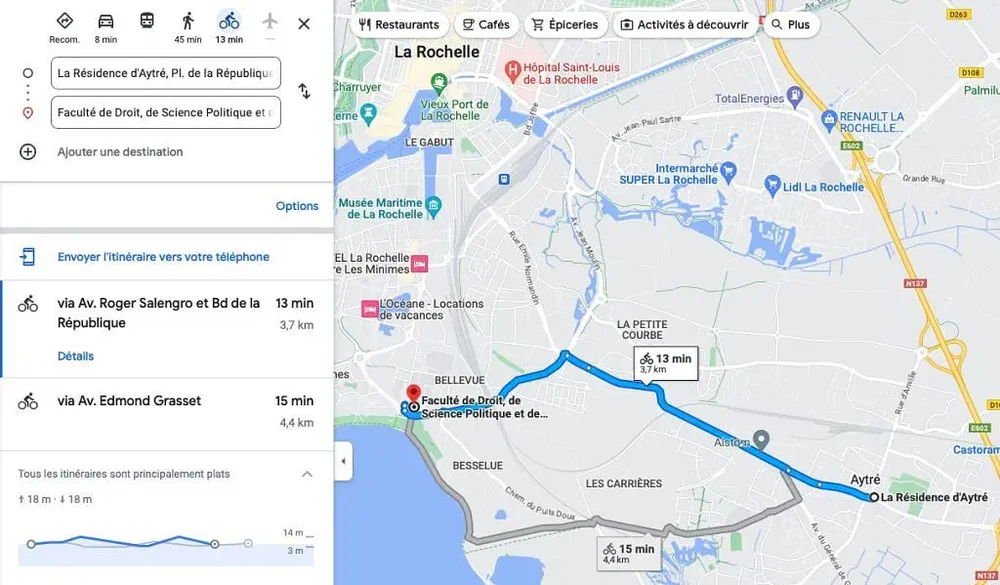The height and width of the screenshot is (585, 1000).
Task: Click Hôpital Saint-Louis map marker
Action: point(513,71)
